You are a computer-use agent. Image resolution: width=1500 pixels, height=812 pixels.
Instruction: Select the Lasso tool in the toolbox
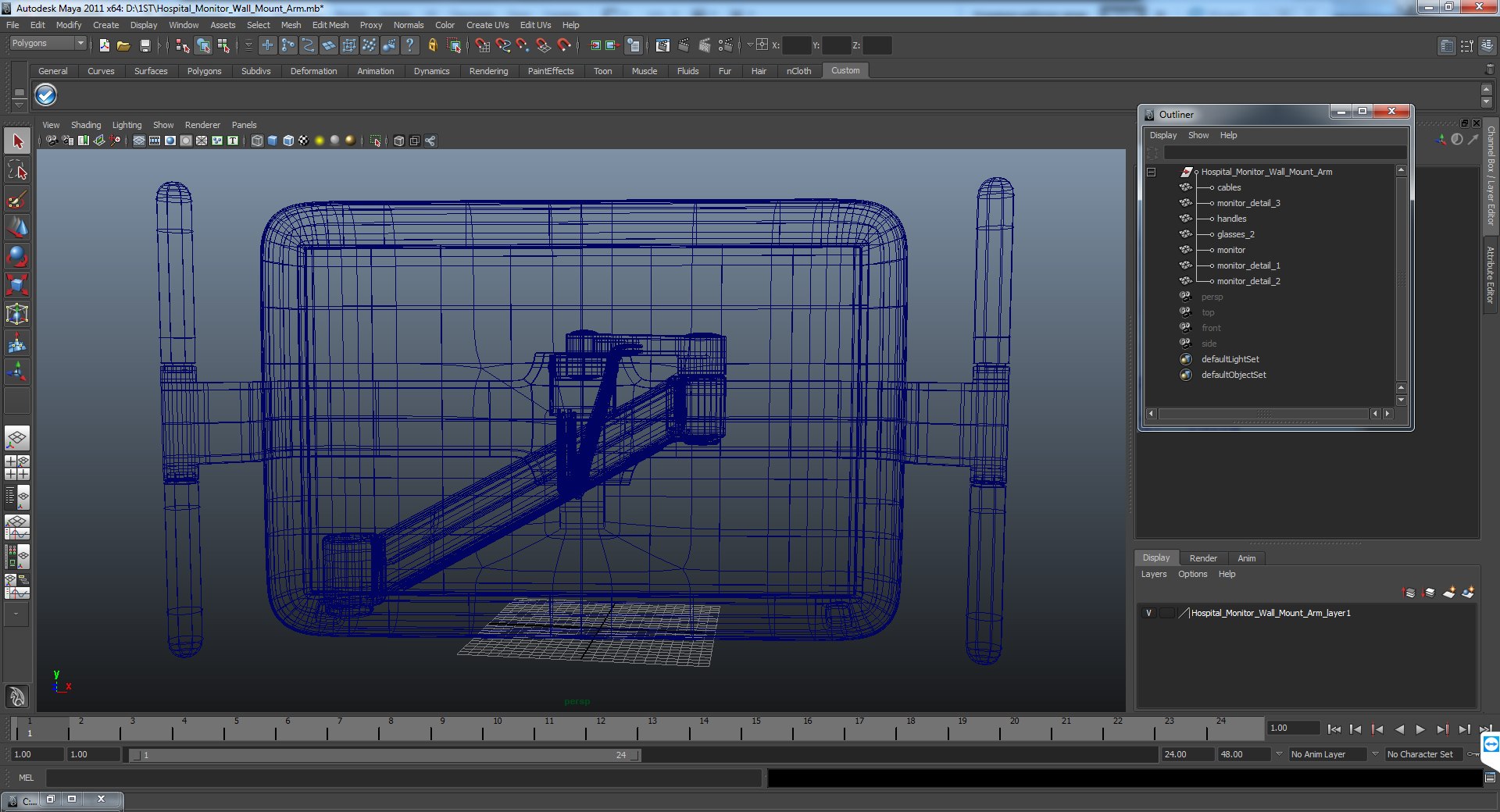pos(17,171)
